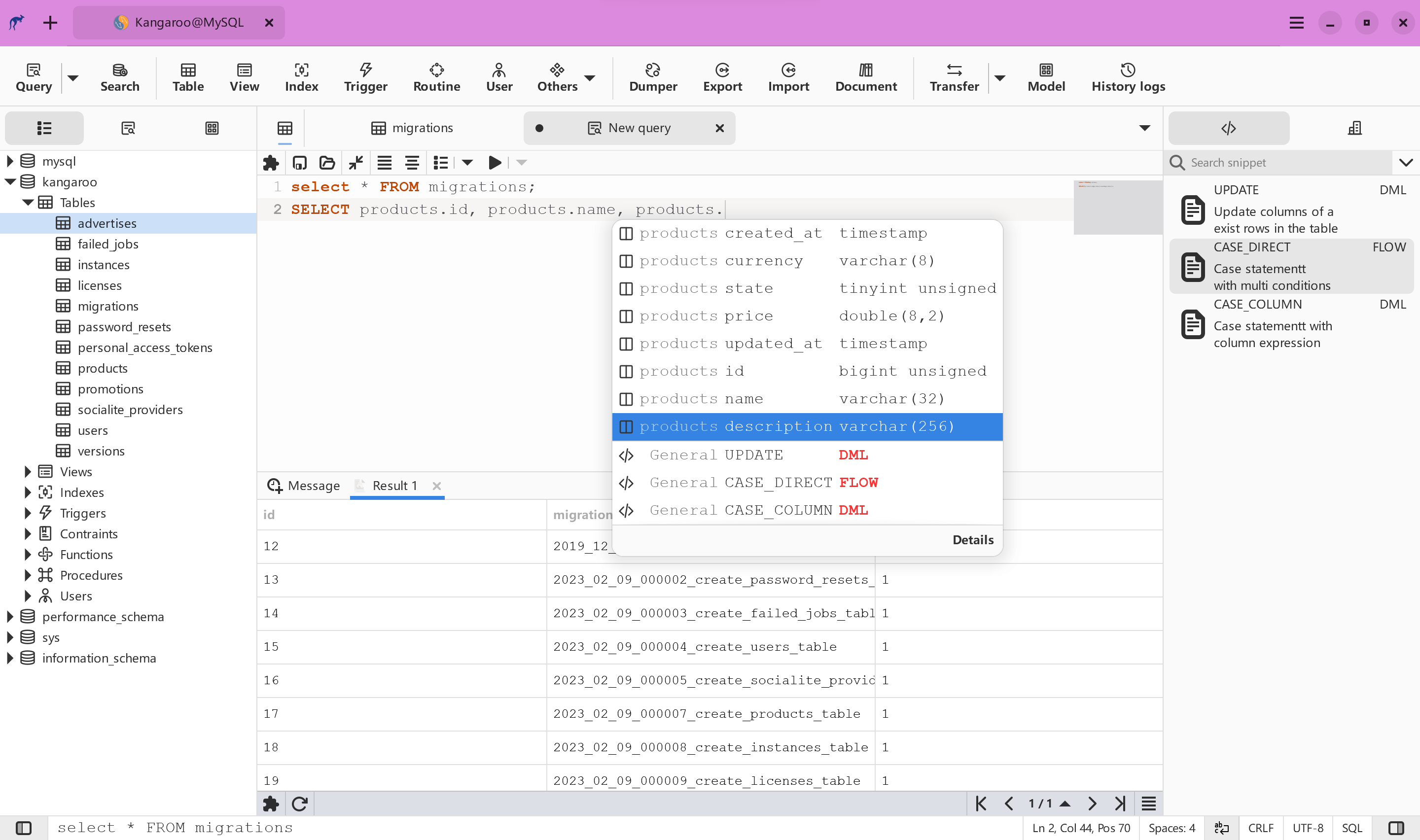Screen dimensions: 1420x840
Task: Switch snippet panel to code view
Action: click(1228, 128)
